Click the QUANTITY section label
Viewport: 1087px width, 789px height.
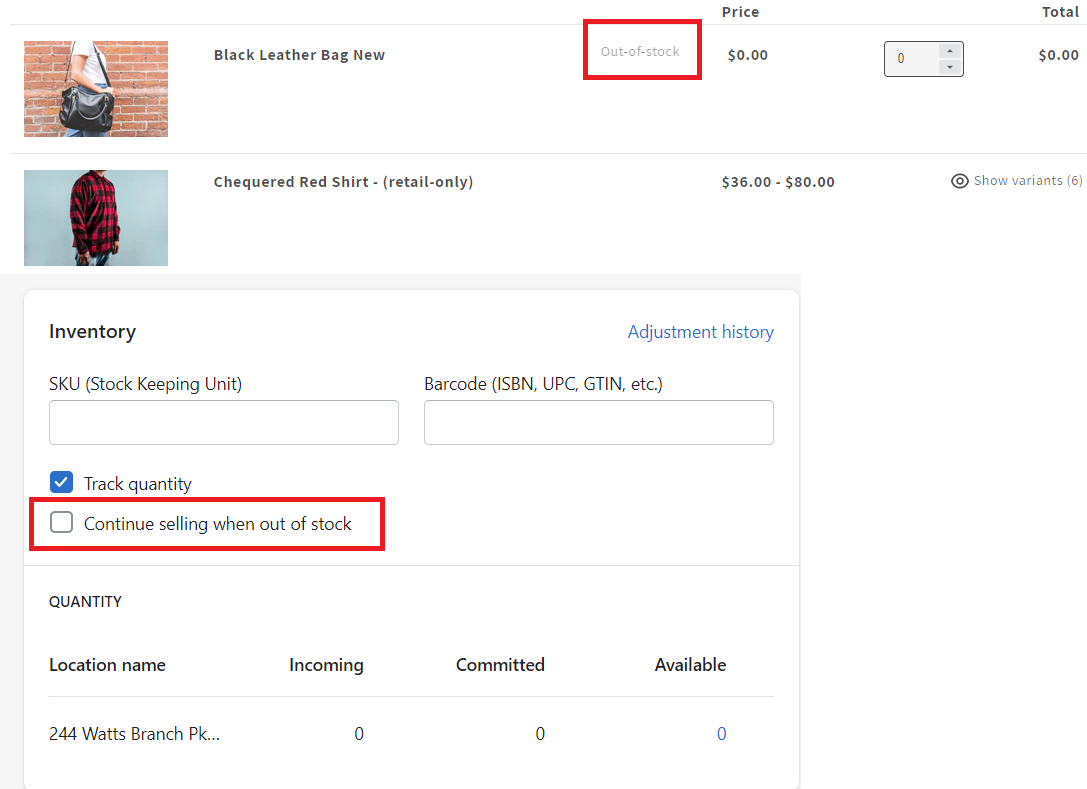click(x=85, y=601)
